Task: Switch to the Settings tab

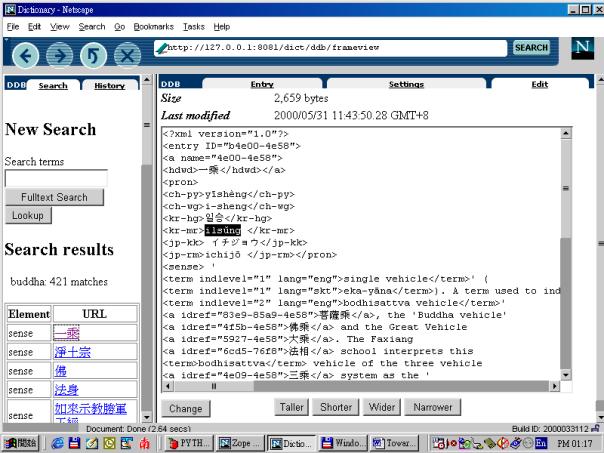Action: coord(406,84)
